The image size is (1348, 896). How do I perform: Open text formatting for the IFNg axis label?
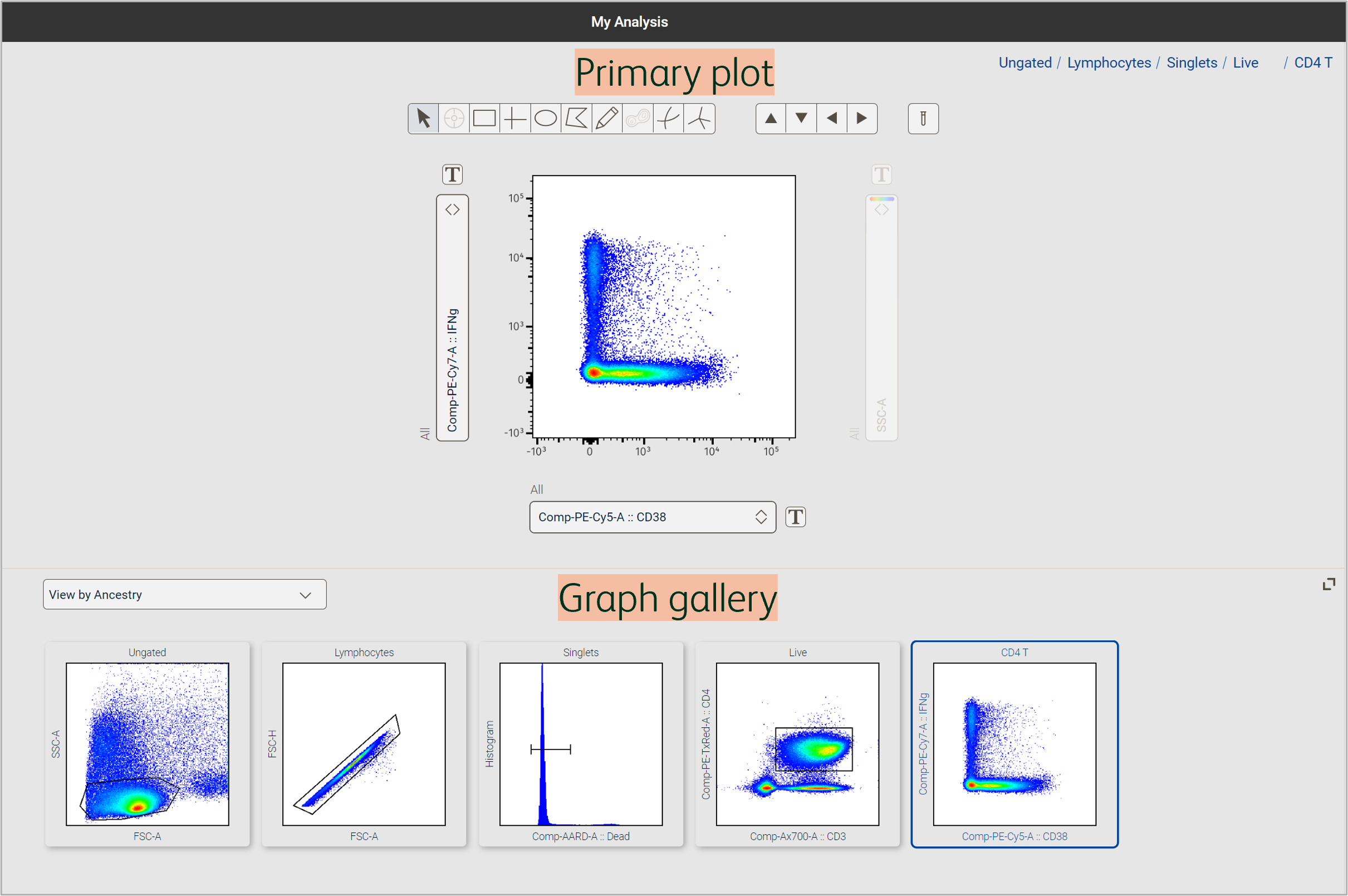(x=452, y=174)
